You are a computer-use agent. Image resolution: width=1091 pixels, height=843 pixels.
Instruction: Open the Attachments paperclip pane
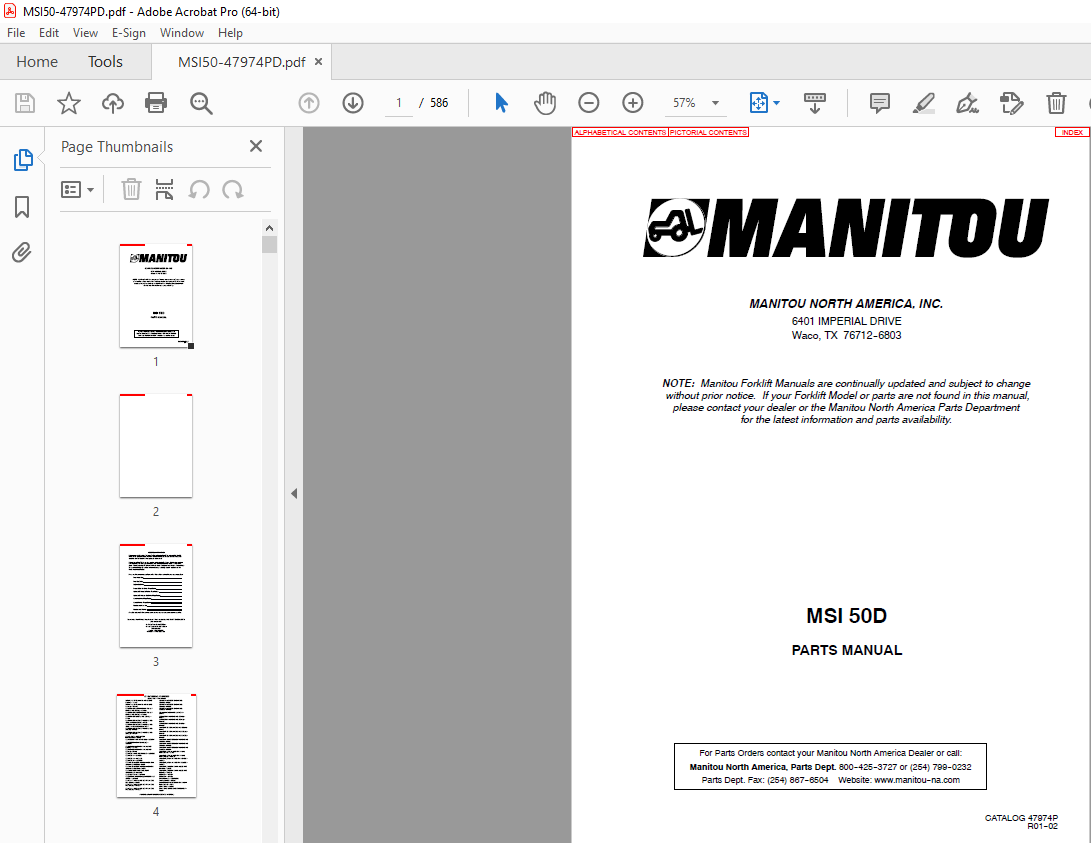click(x=22, y=252)
